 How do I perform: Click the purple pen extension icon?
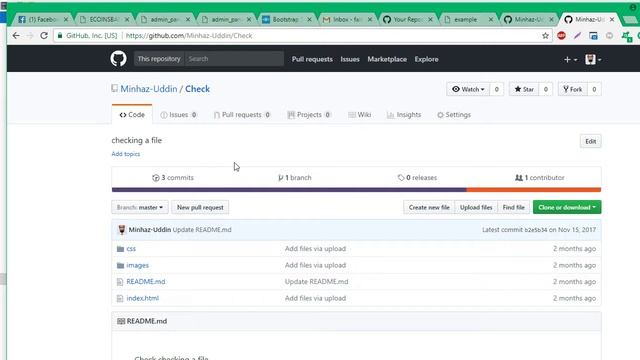(x=577, y=36)
